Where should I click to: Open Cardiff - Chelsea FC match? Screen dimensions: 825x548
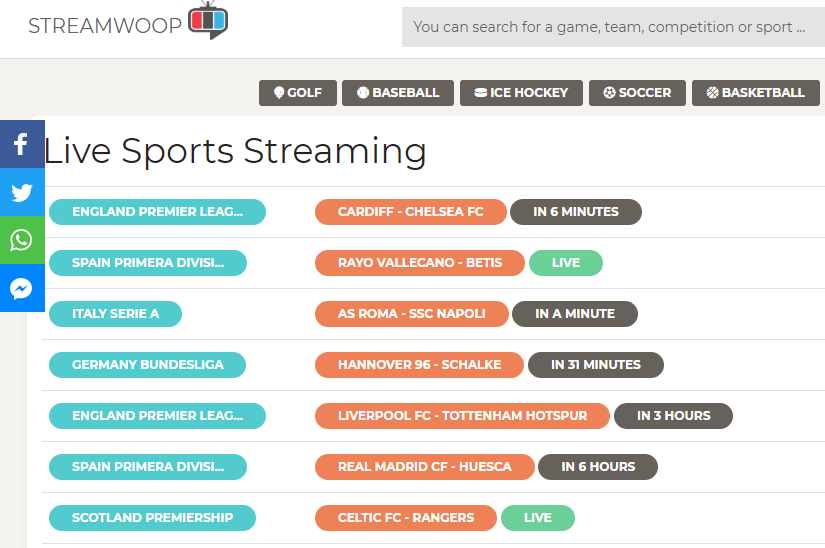410,212
